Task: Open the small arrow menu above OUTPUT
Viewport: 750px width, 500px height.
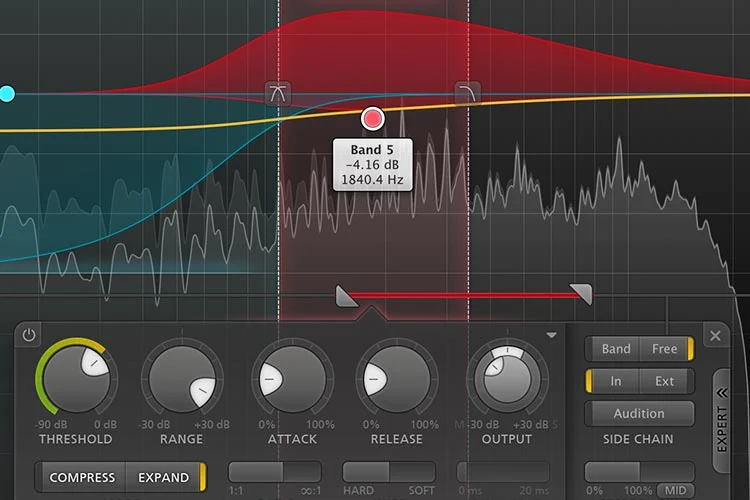Action: point(551,335)
